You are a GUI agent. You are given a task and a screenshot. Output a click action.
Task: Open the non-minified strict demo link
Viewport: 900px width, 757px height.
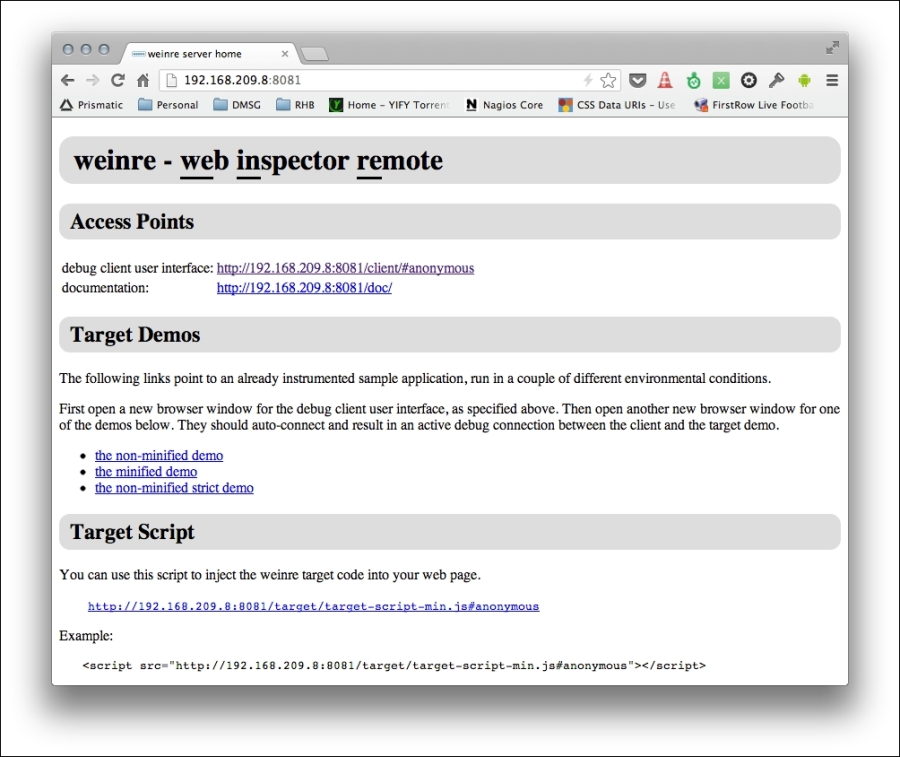[x=174, y=487]
